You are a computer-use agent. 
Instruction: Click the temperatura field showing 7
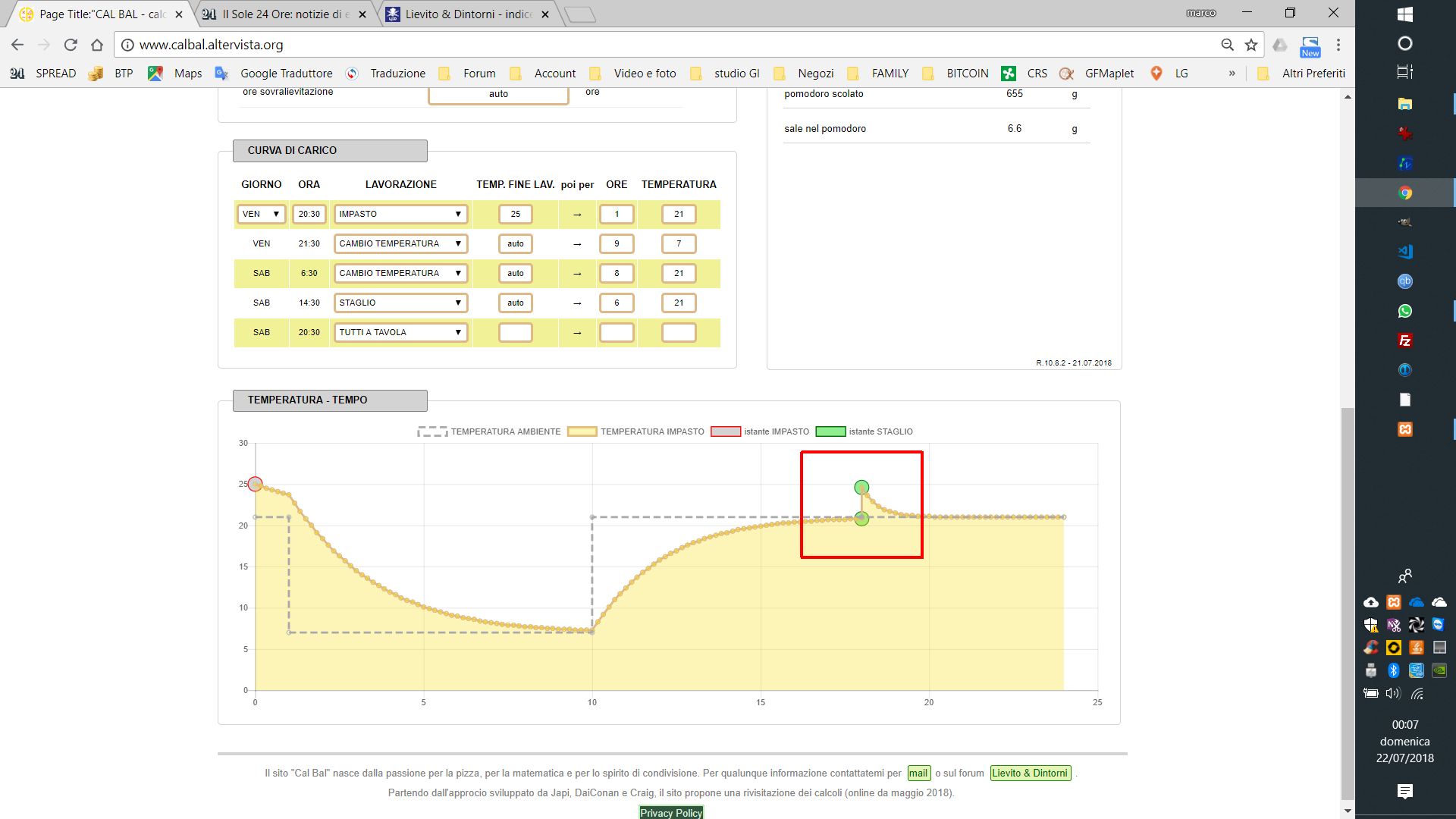pos(679,243)
